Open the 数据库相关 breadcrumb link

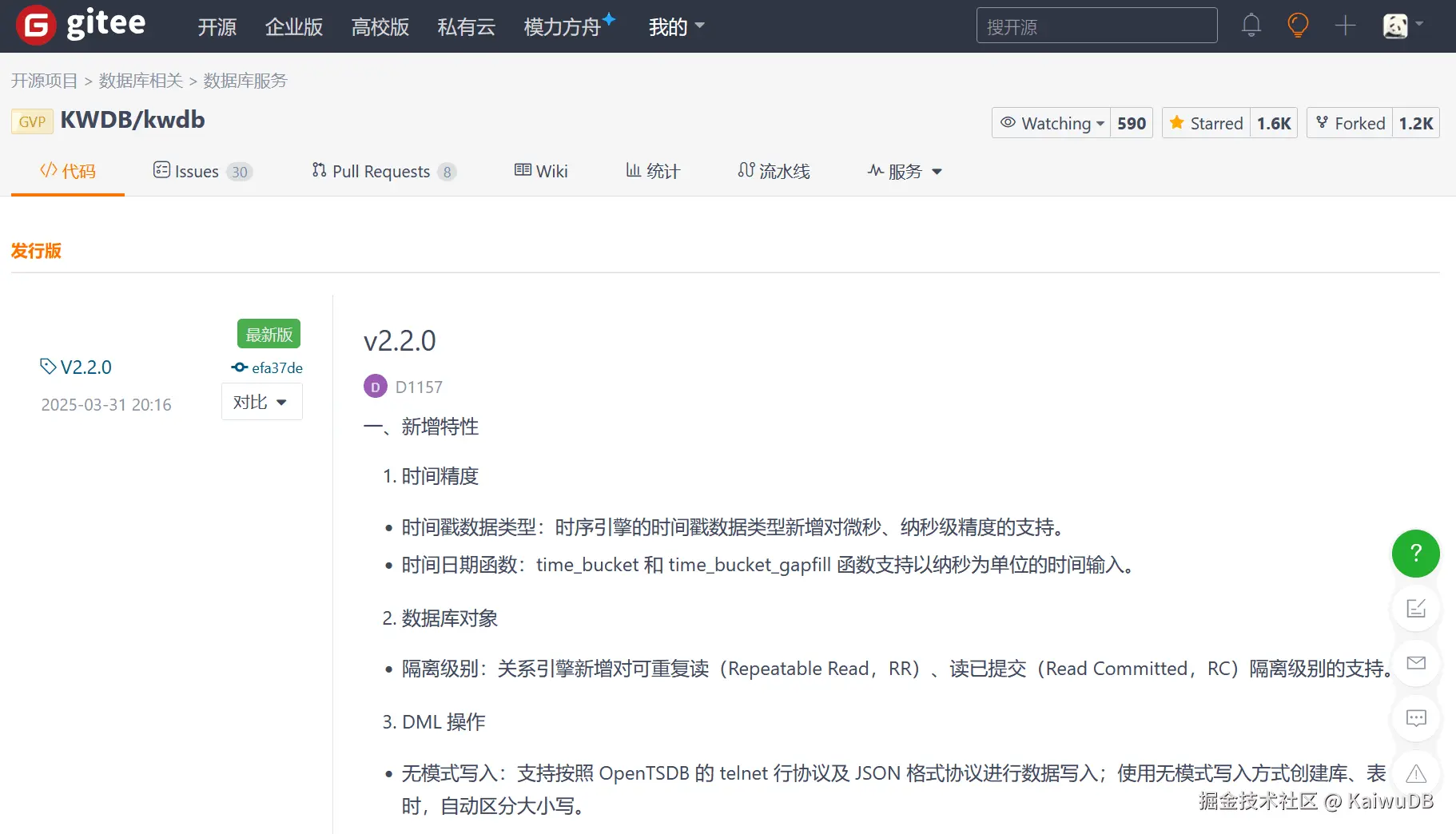[x=141, y=81]
